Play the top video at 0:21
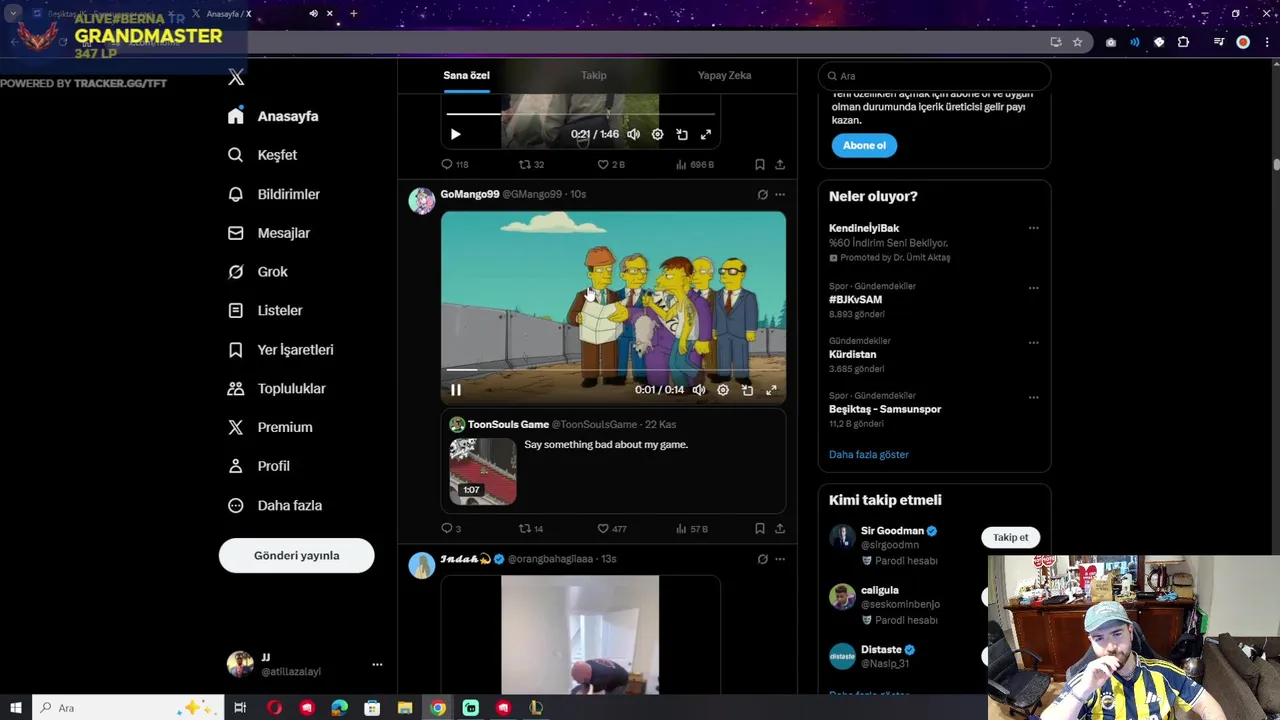 (x=456, y=134)
